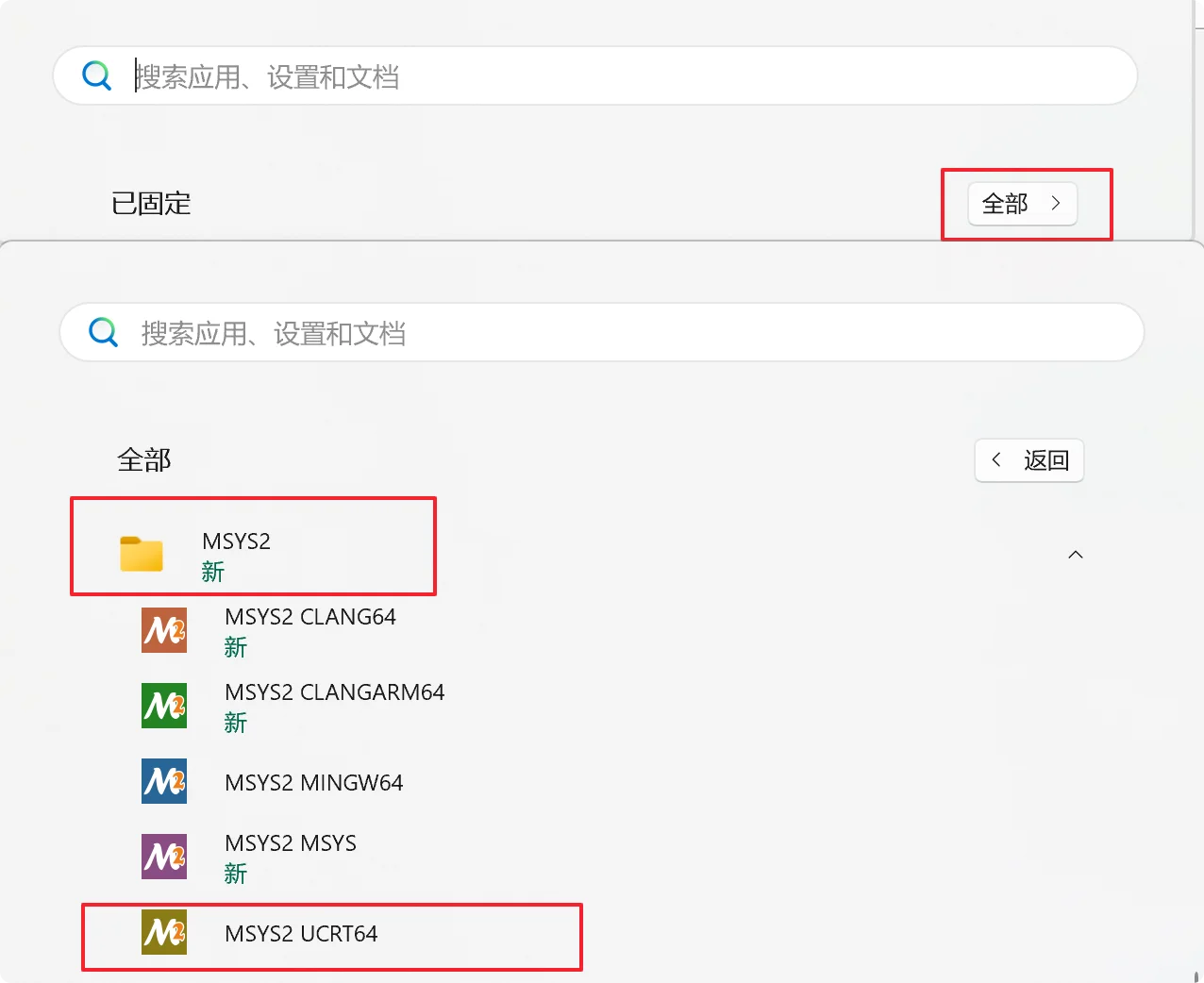The image size is (1204, 983).
Task: Click the yellow MSYS2 folder icon
Action: 142,554
